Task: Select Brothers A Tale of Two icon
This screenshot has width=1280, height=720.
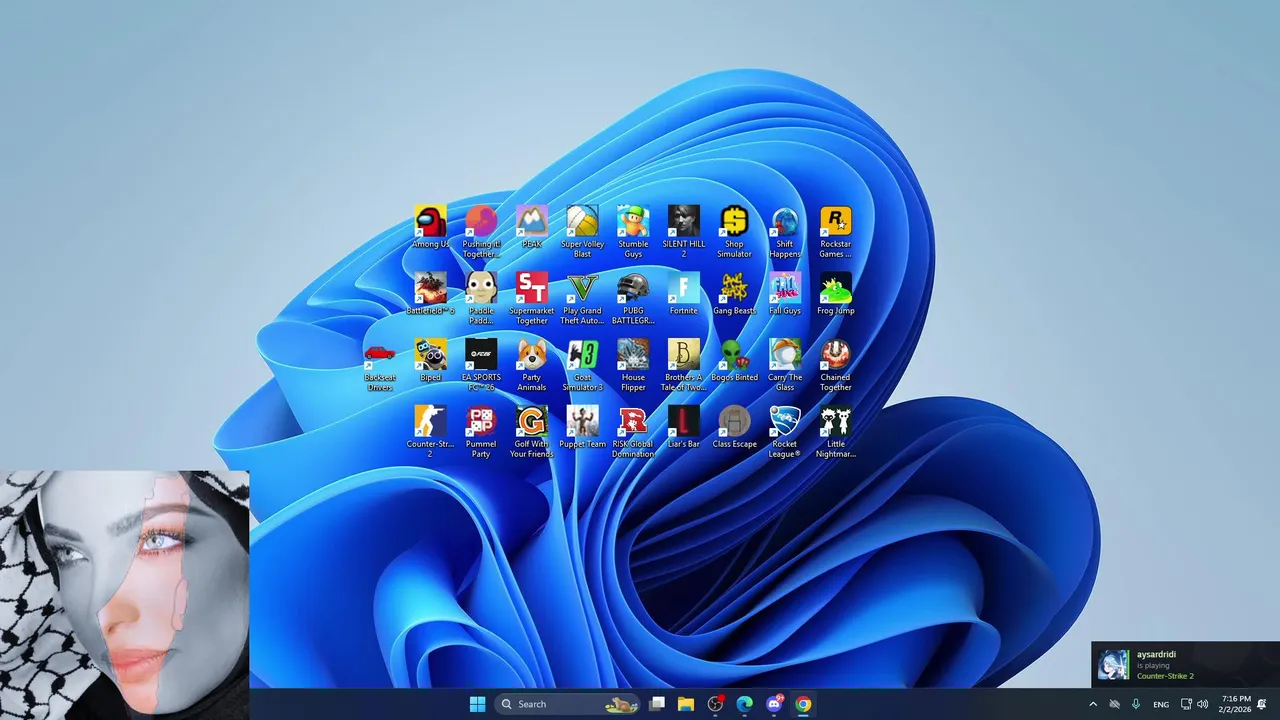Action: 684,365
